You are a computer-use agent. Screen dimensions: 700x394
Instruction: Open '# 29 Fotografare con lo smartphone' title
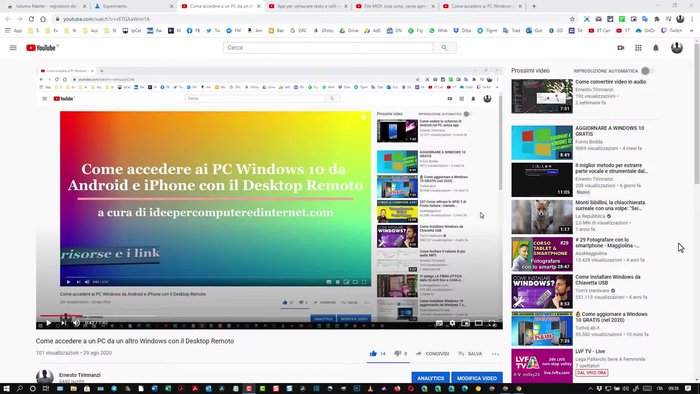(x=607, y=242)
